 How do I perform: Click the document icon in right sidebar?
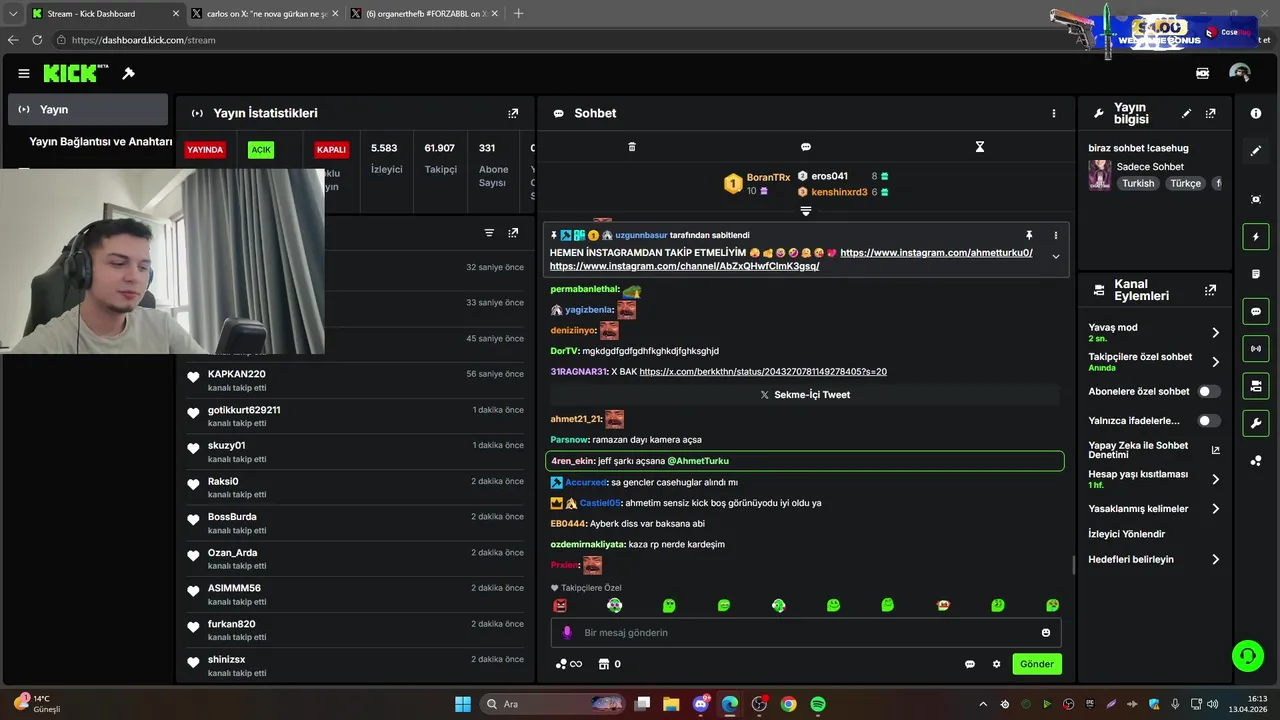(x=1256, y=274)
